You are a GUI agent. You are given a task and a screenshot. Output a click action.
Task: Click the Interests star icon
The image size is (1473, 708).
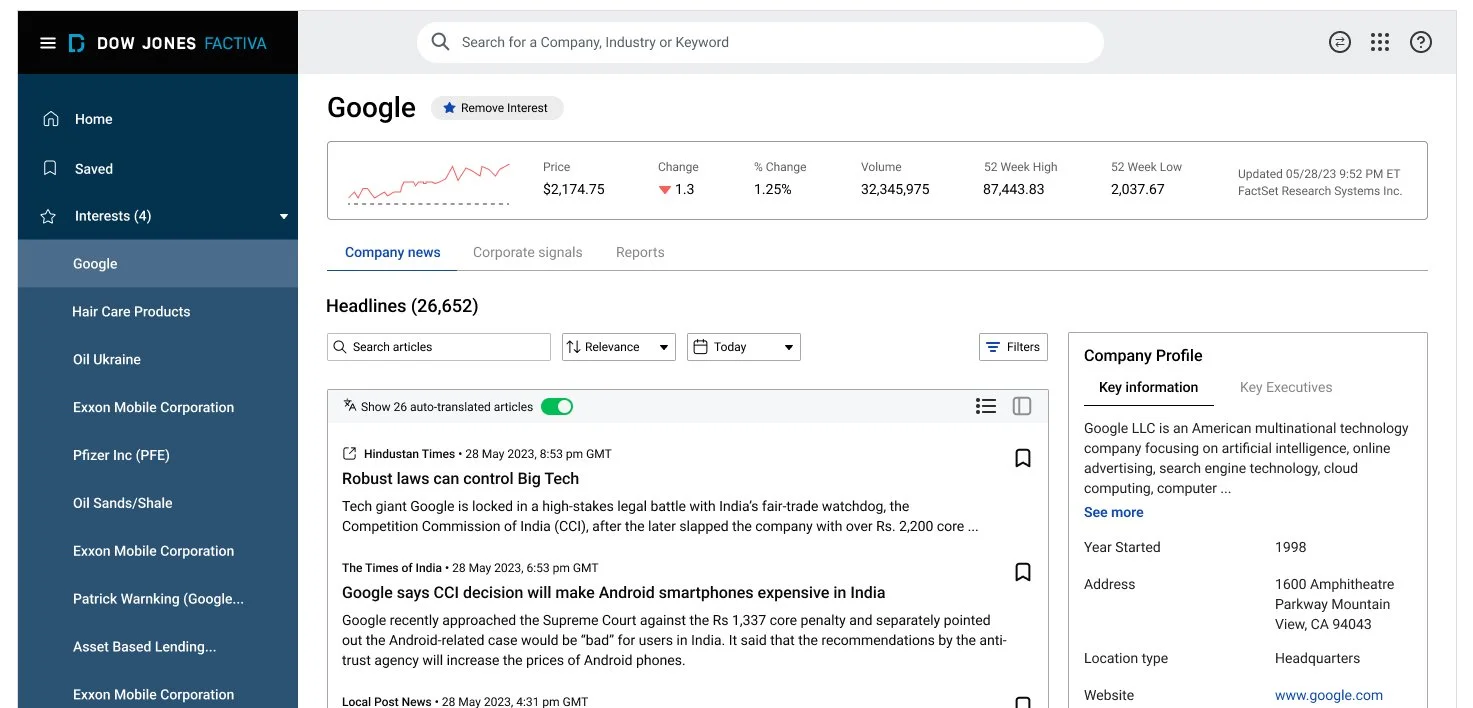point(48,216)
